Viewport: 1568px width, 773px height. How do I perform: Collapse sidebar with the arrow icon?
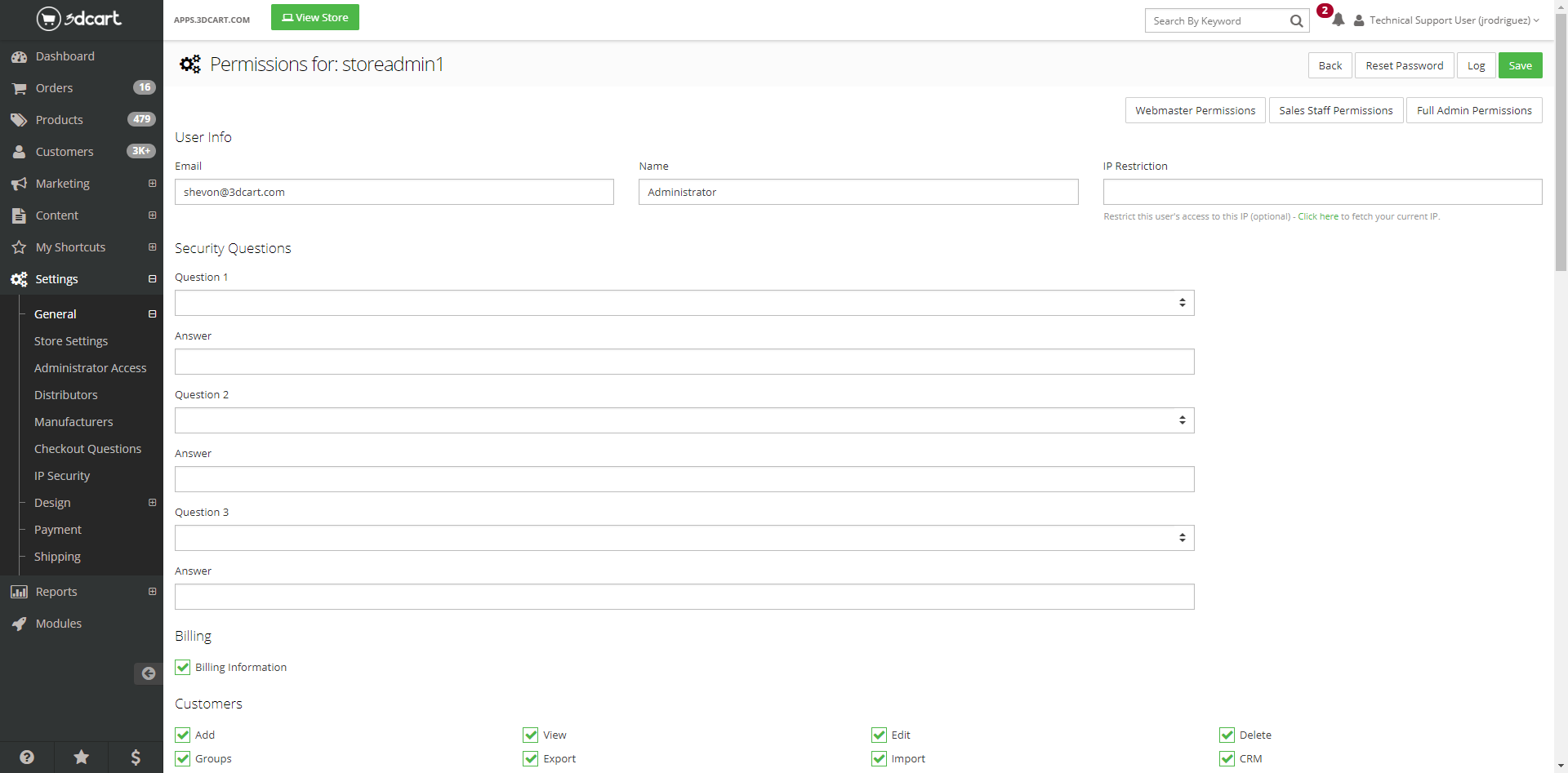tap(148, 673)
